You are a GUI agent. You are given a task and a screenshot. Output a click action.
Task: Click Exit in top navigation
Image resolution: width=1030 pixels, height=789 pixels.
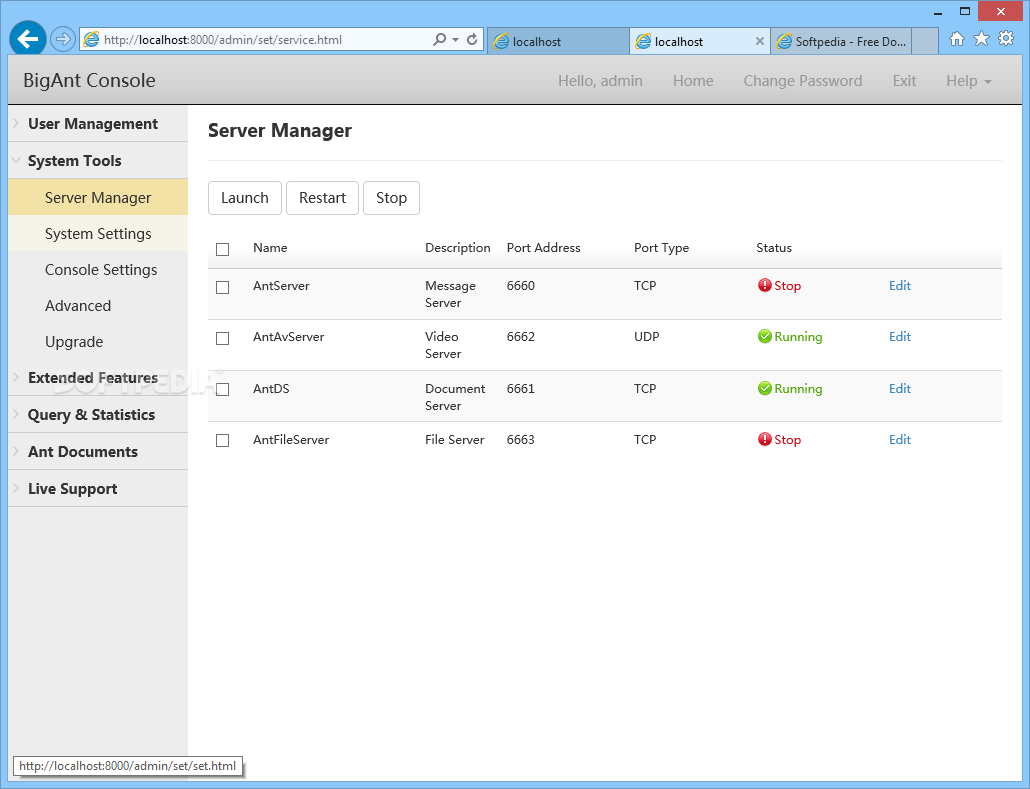tap(904, 81)
